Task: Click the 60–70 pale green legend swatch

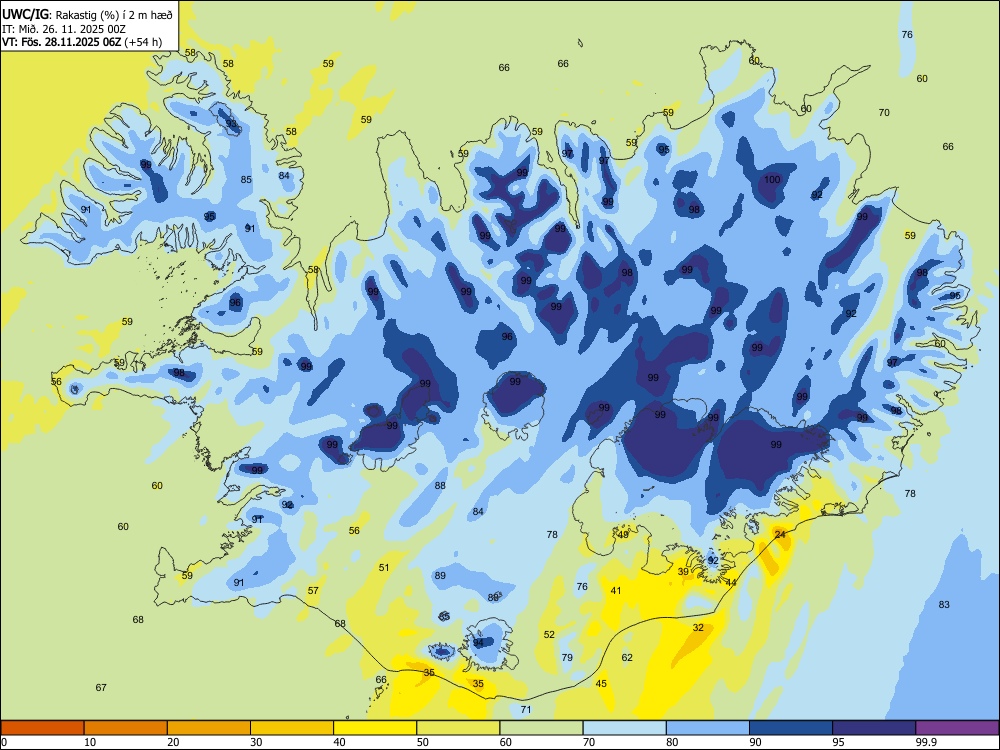Action: [x=541, y=728]
